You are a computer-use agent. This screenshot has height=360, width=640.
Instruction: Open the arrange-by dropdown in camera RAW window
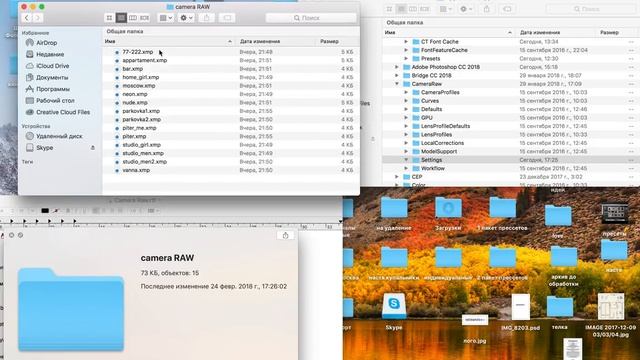[166, 18]
